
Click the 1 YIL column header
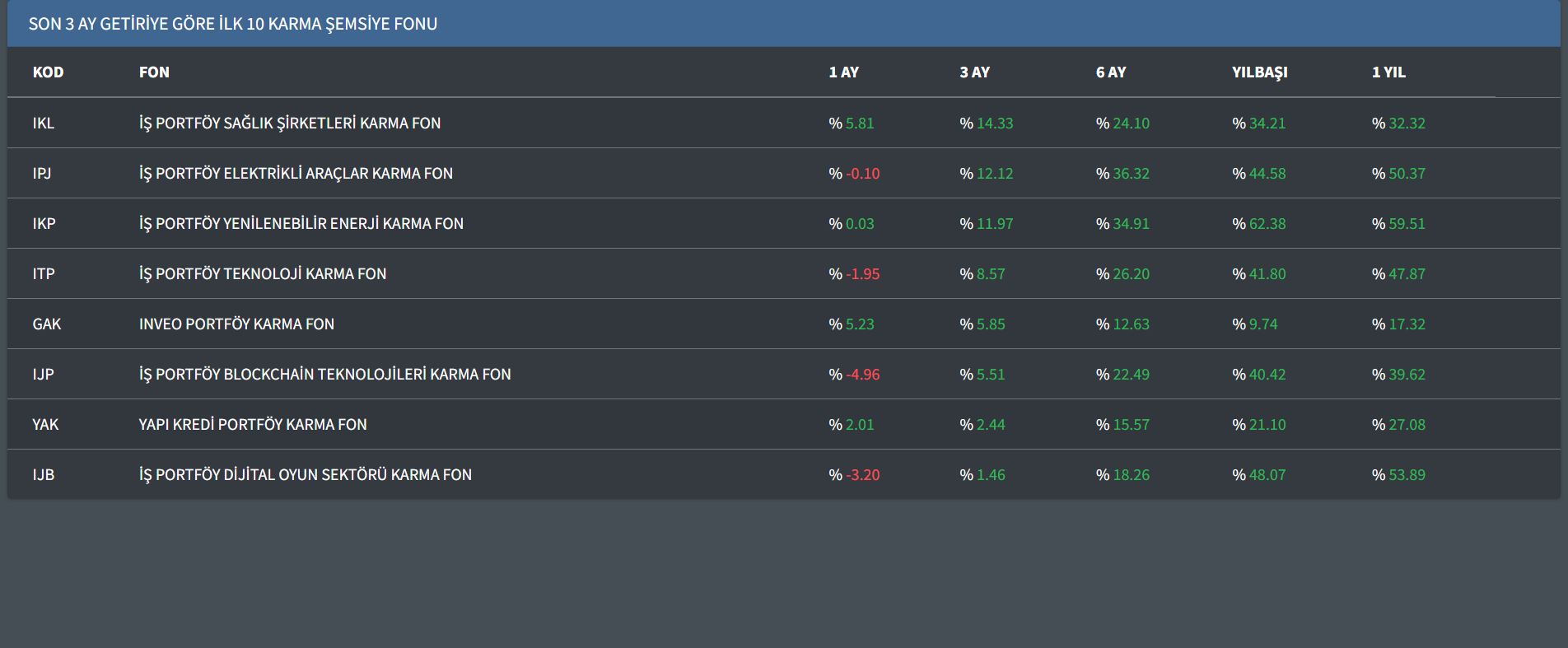coord(1388,72)
